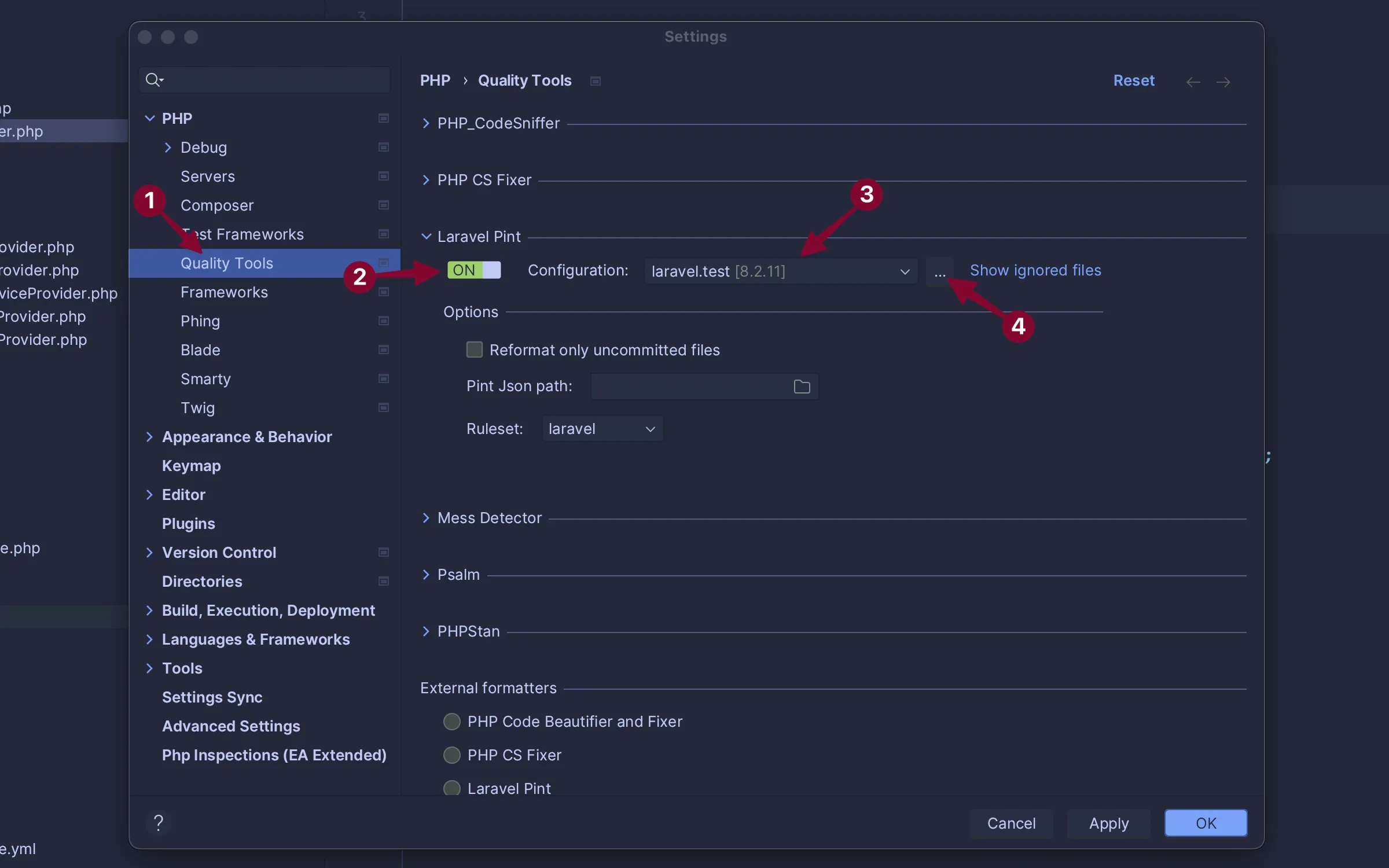Viewport: 1389px width, 868px height.
Task: Click the project settings icon on the Smarty row
Action: [383, 378]
